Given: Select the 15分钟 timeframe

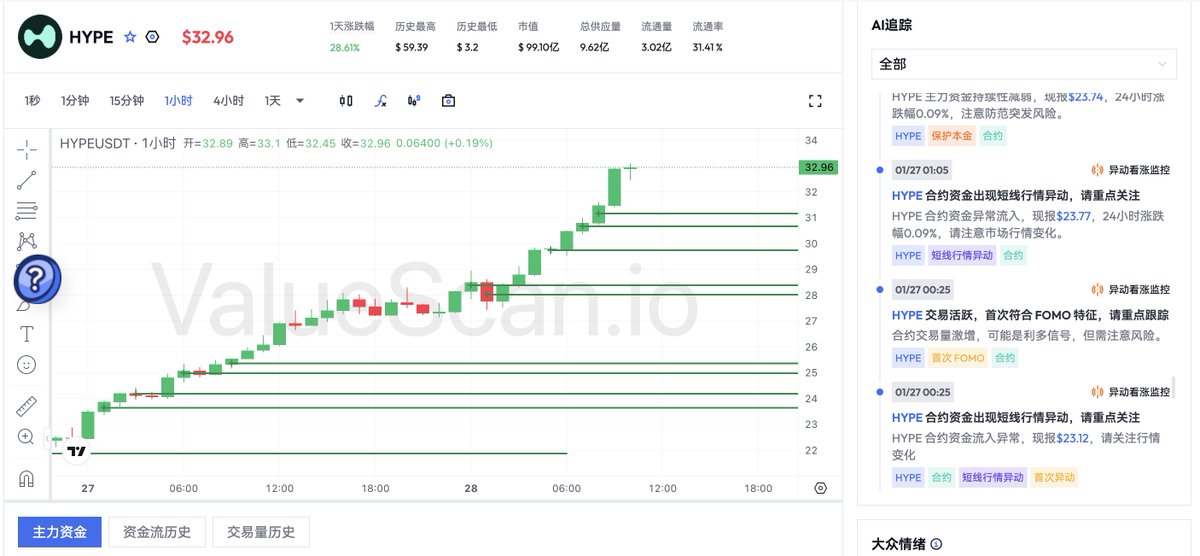Looking at the screenshot, I should coord(127,100).
